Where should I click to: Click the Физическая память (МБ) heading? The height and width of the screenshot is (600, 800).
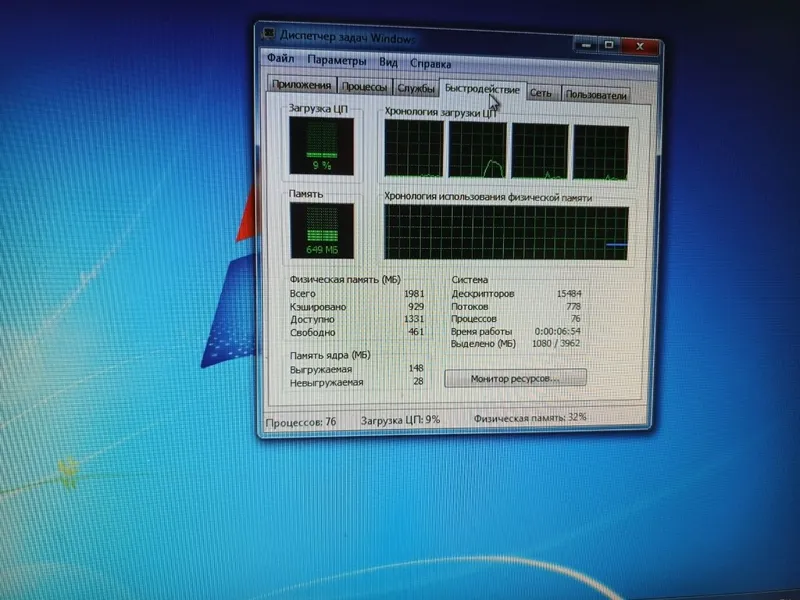pos(345,280)
